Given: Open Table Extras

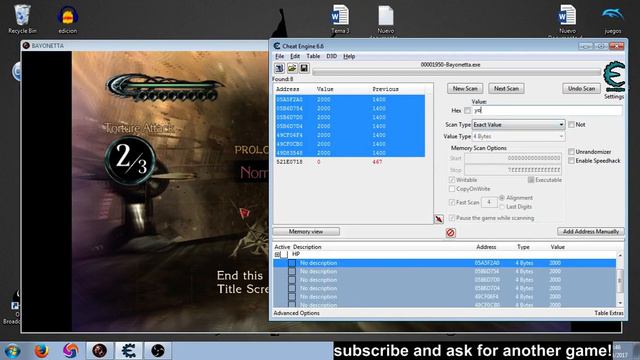Looking at the screenshot, I should coord(609,313).
